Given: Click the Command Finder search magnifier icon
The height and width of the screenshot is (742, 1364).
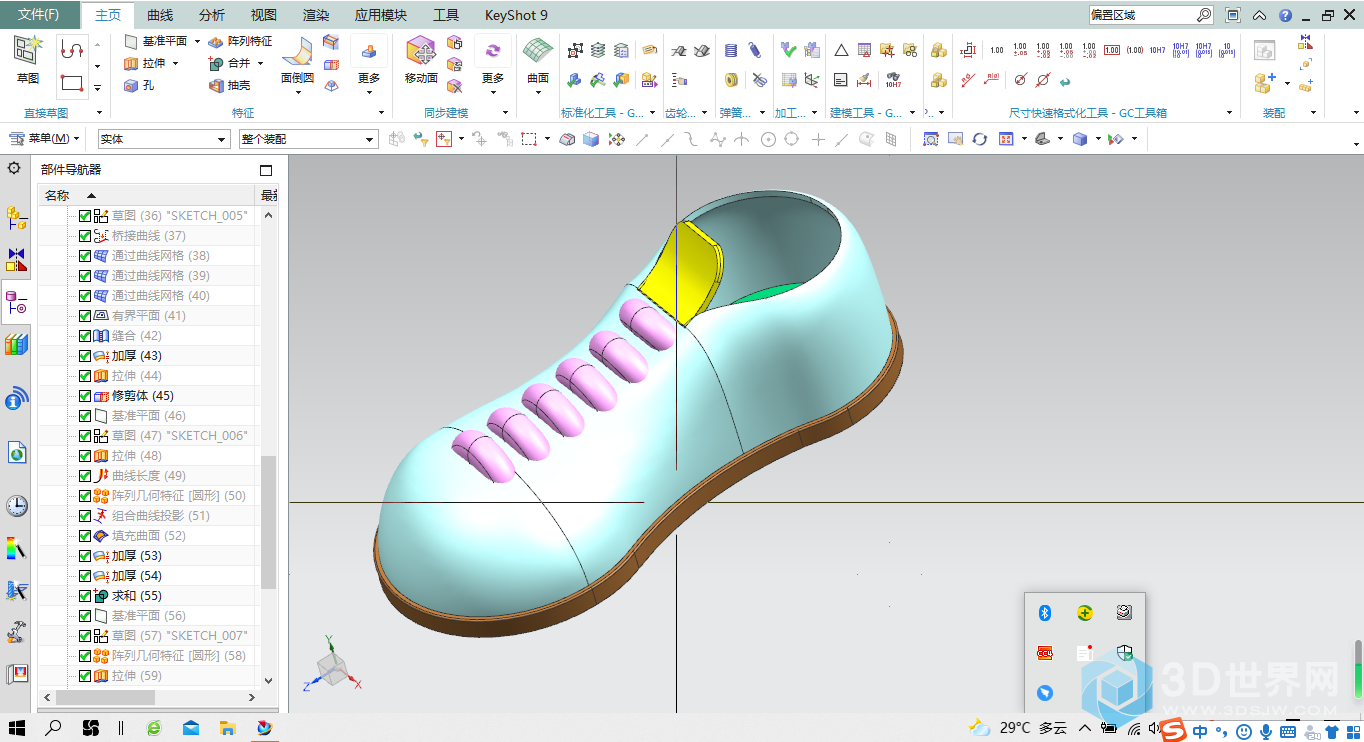Looking at the screenshot, I should [1204, 15].
